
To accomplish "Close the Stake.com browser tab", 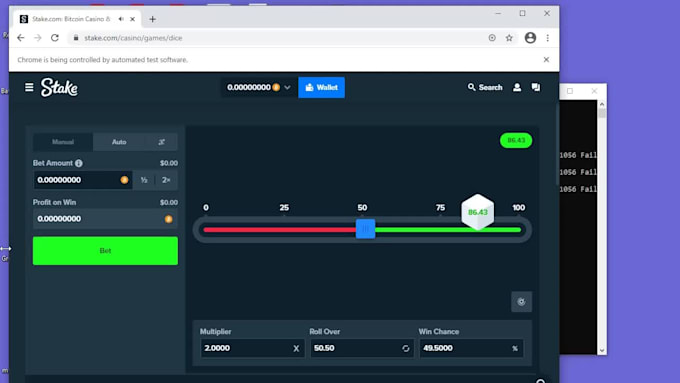I will (132, 19).
